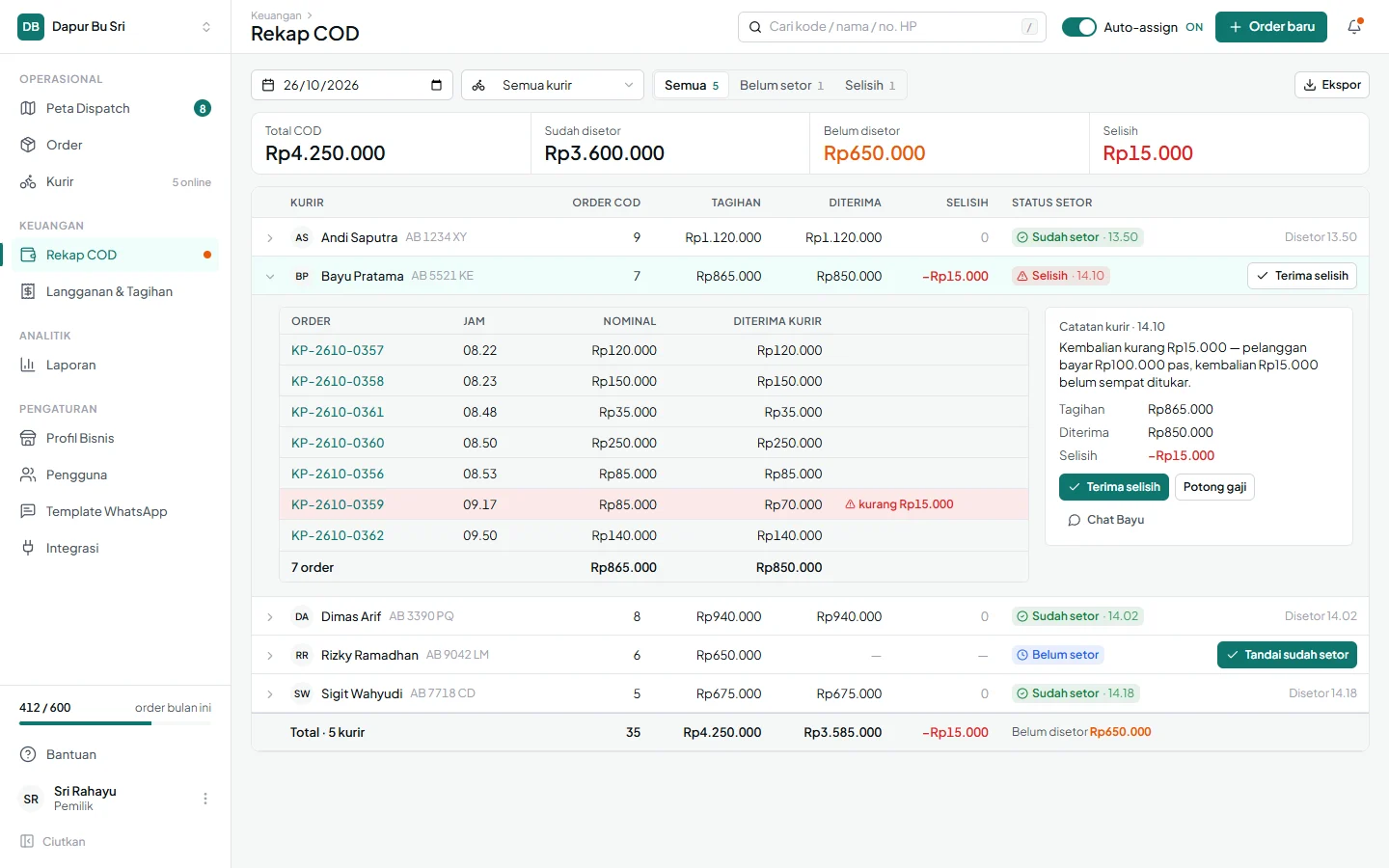Viewport: 1389px width, 868px height.
Task: Click the Potong gaji button
Action: pos(1214,487)
